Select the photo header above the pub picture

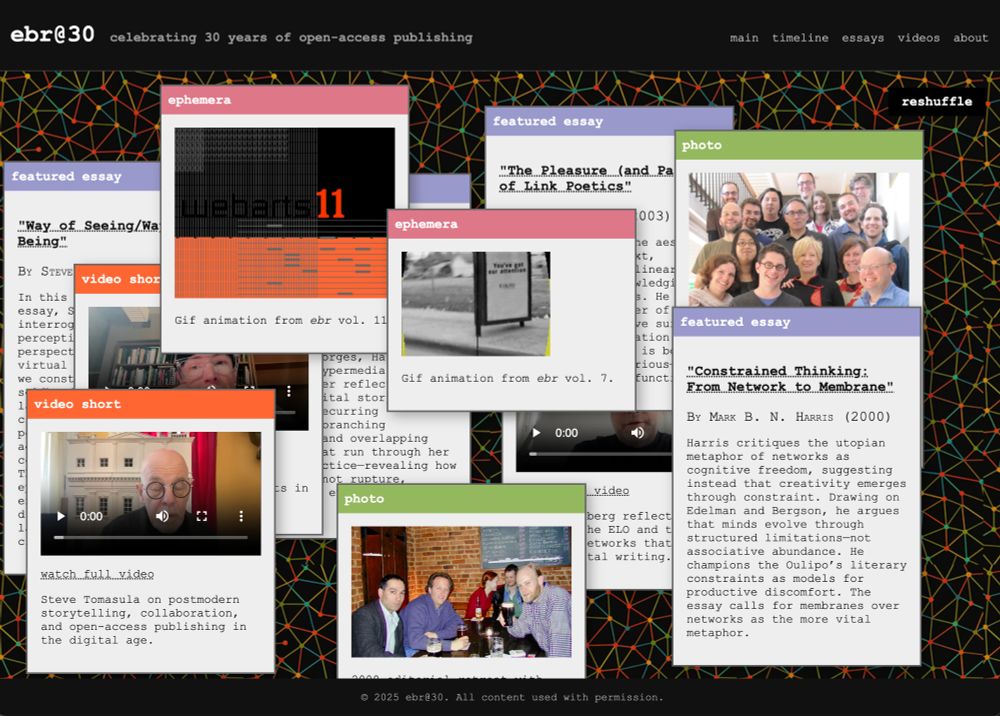coord(461,499)
